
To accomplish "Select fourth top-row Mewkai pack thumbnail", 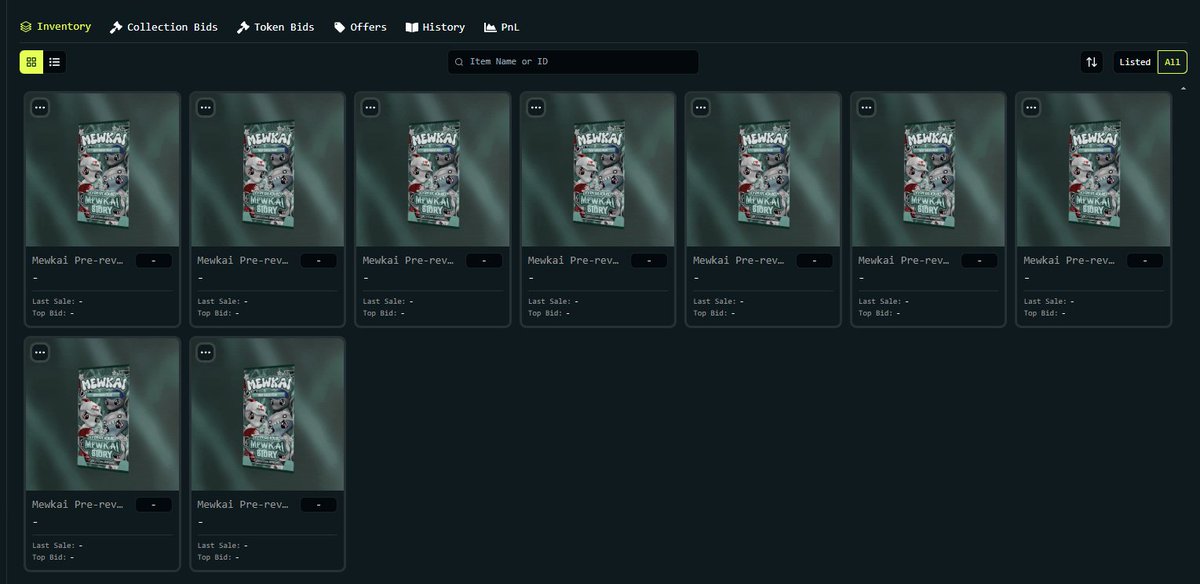I will click(598, 170).
